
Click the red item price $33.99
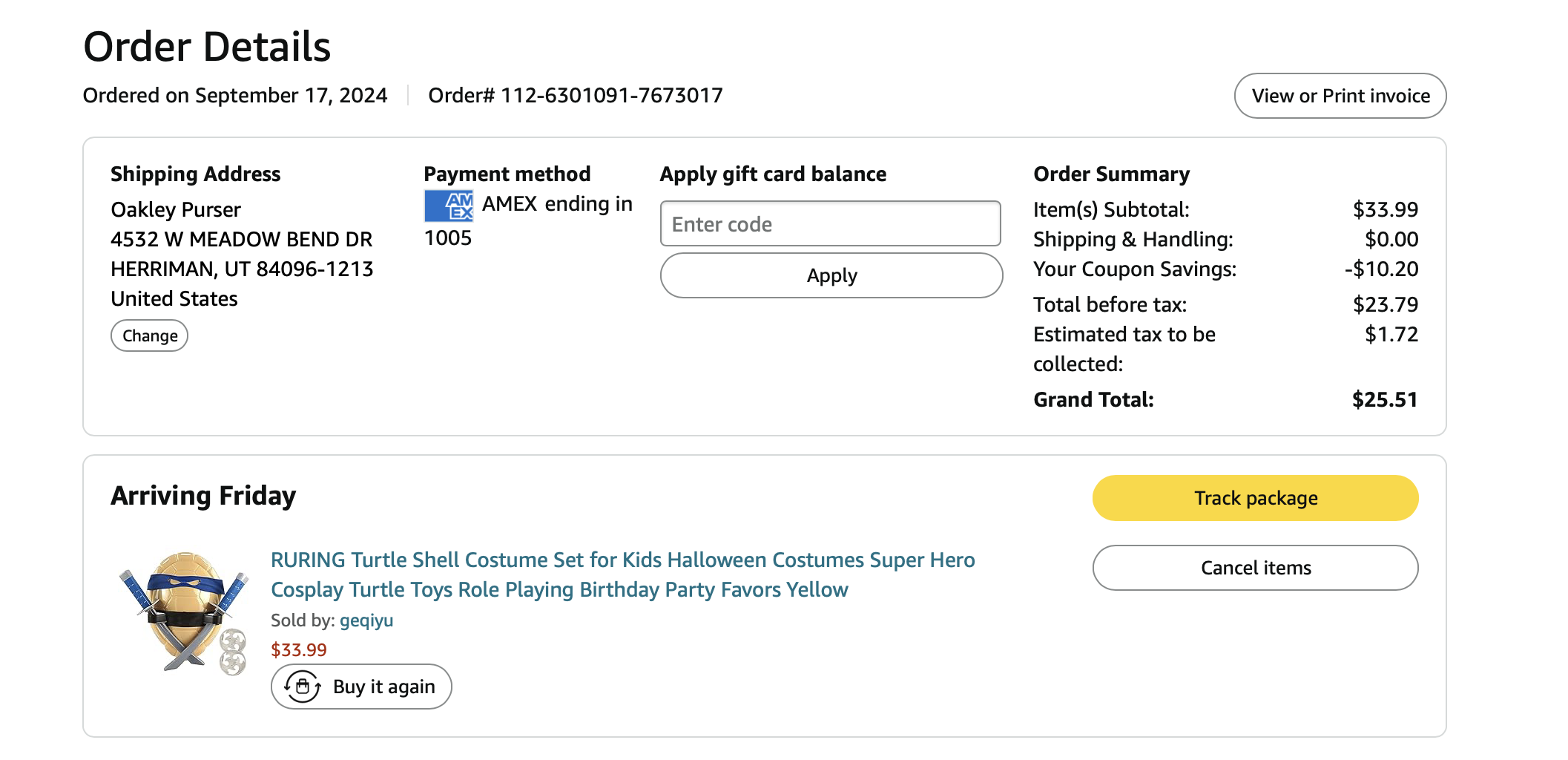click(x=299, y=650)
